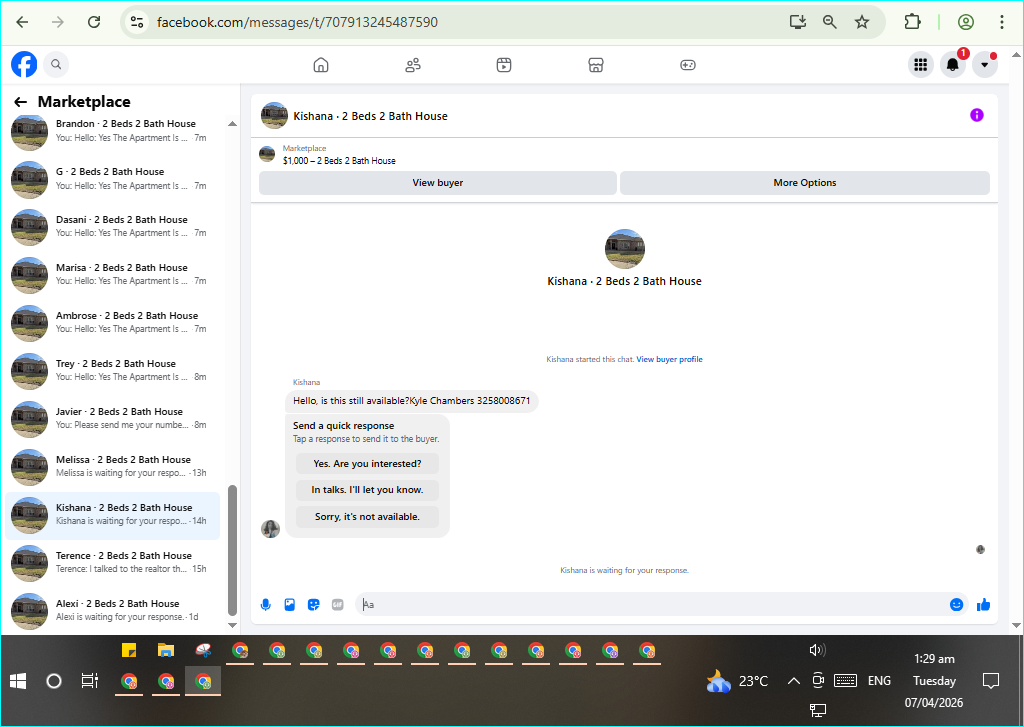Open Windows Start menu
This screenshot has height=727, width=1024.
click(x=18, y=681)
